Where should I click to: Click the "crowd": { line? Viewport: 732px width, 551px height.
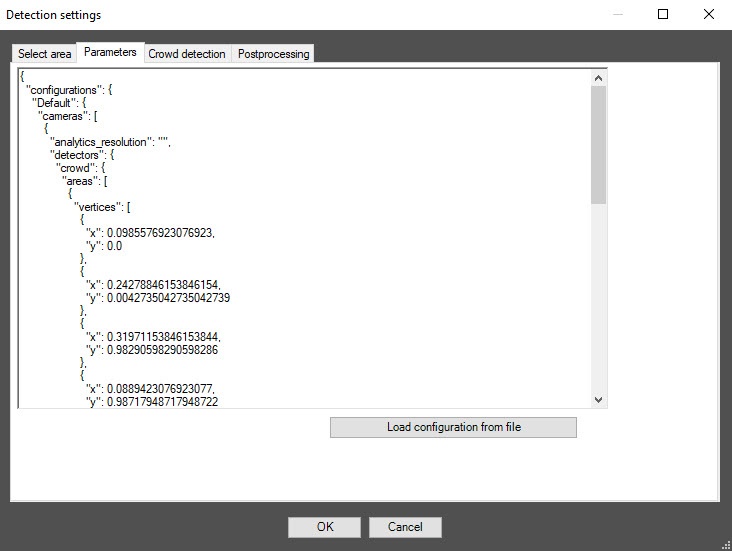80,168
